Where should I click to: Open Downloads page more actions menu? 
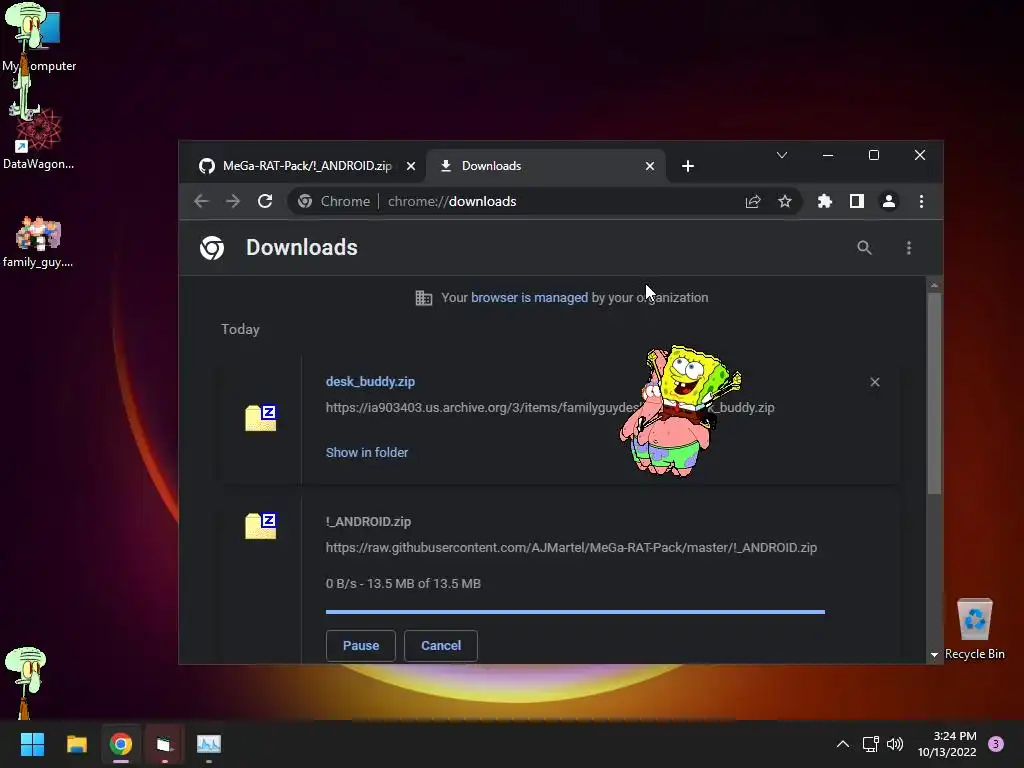point(908,248)
